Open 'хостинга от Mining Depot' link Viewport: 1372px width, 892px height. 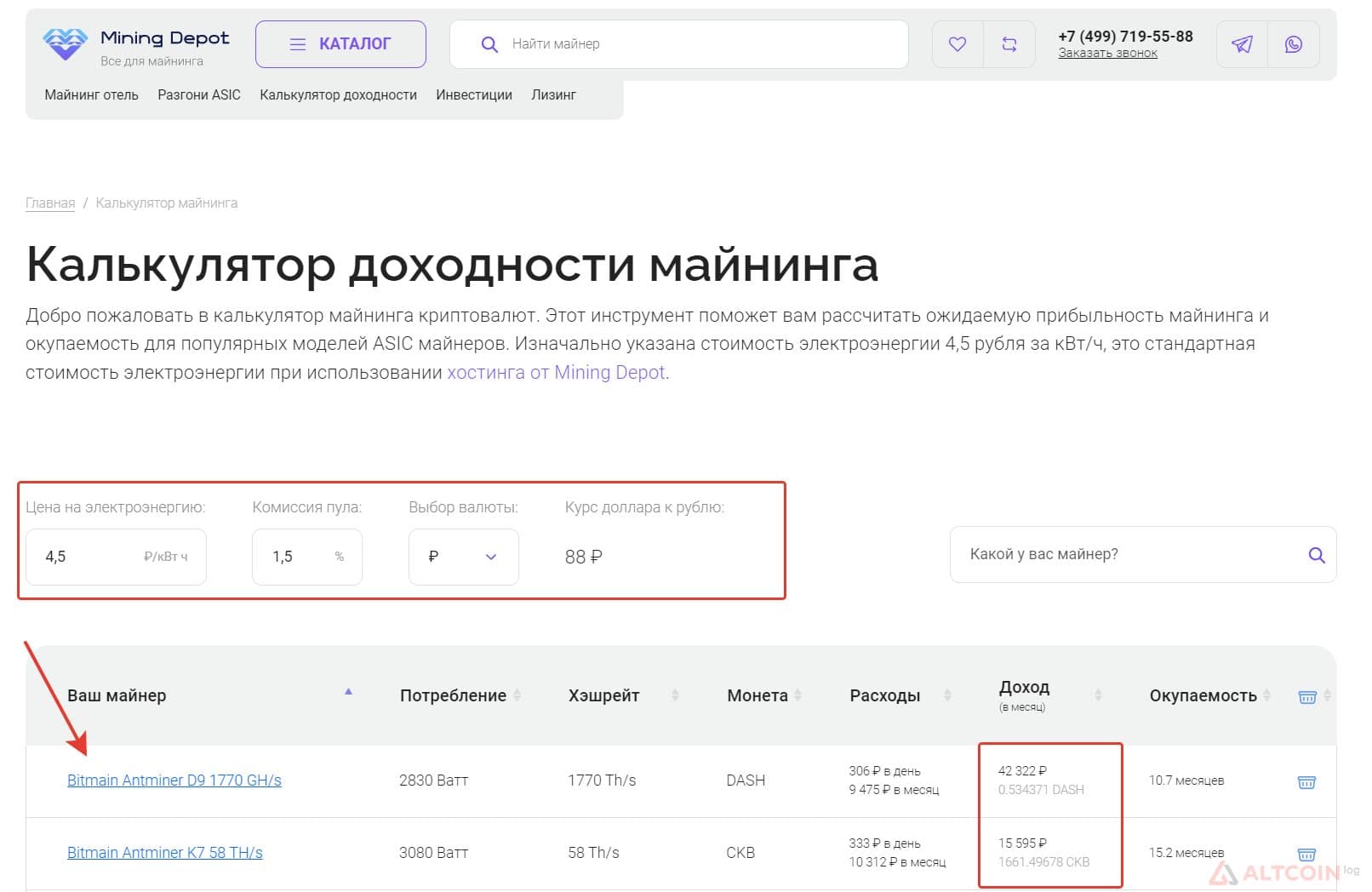point(556,373)
